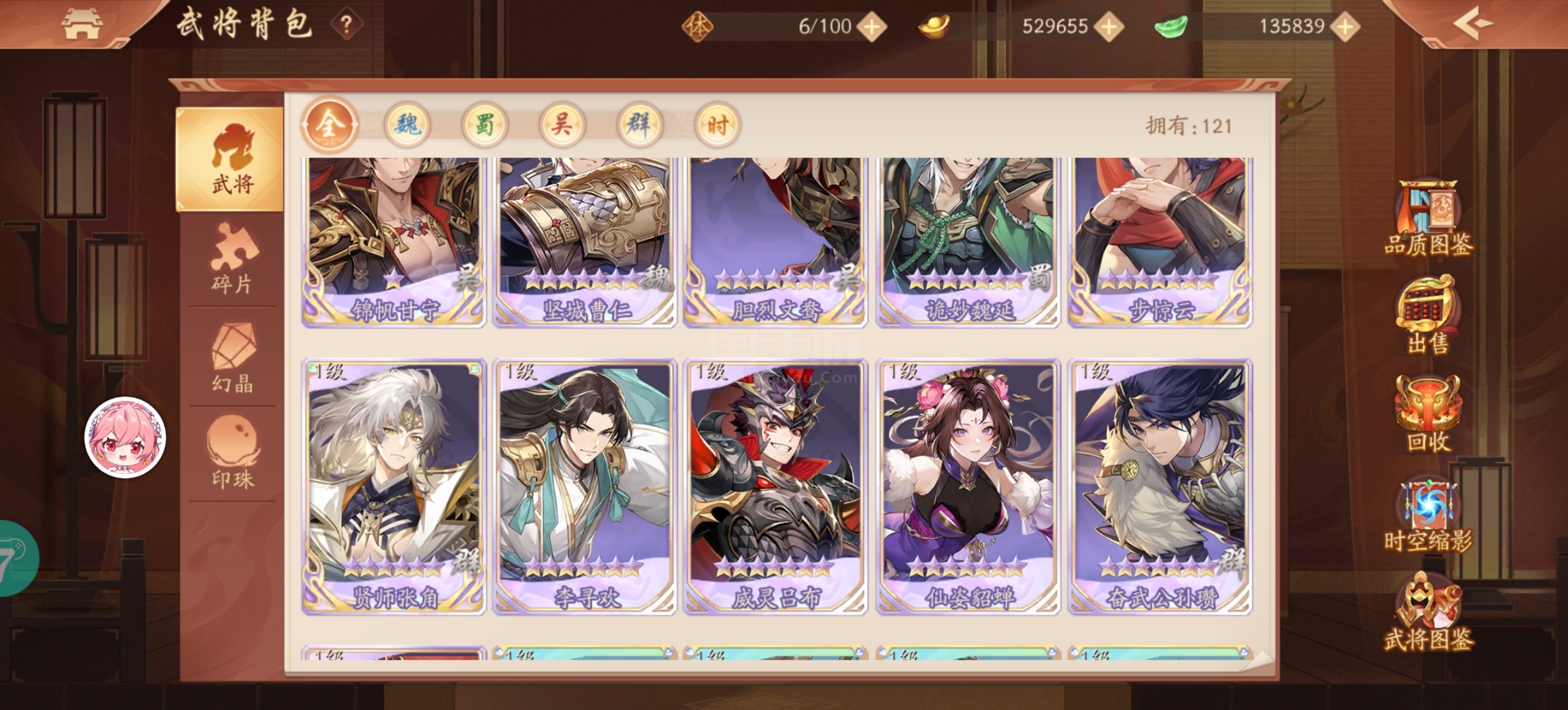Open the help question mark icon

(346, 25)
